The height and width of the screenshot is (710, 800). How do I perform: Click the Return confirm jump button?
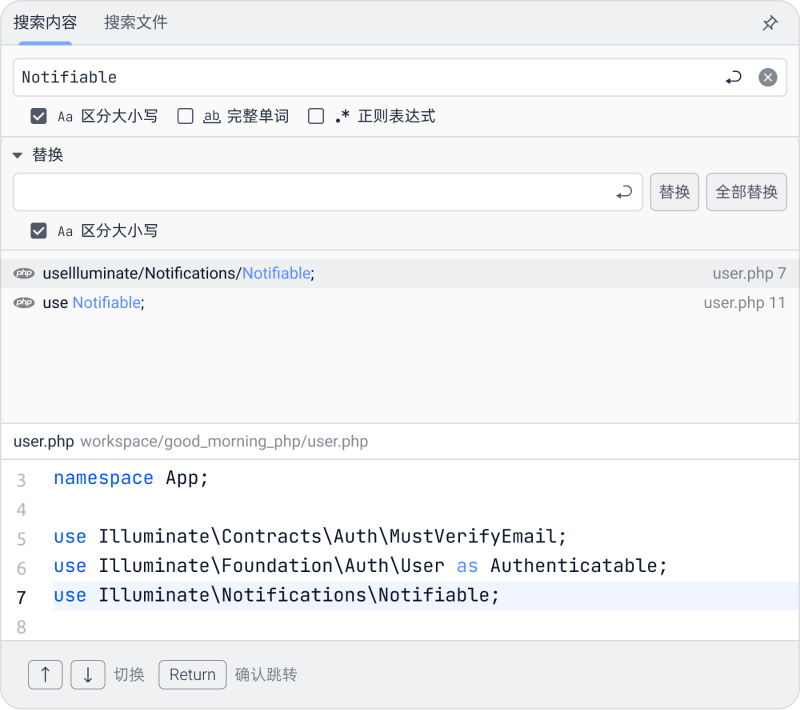coord(192,675)
